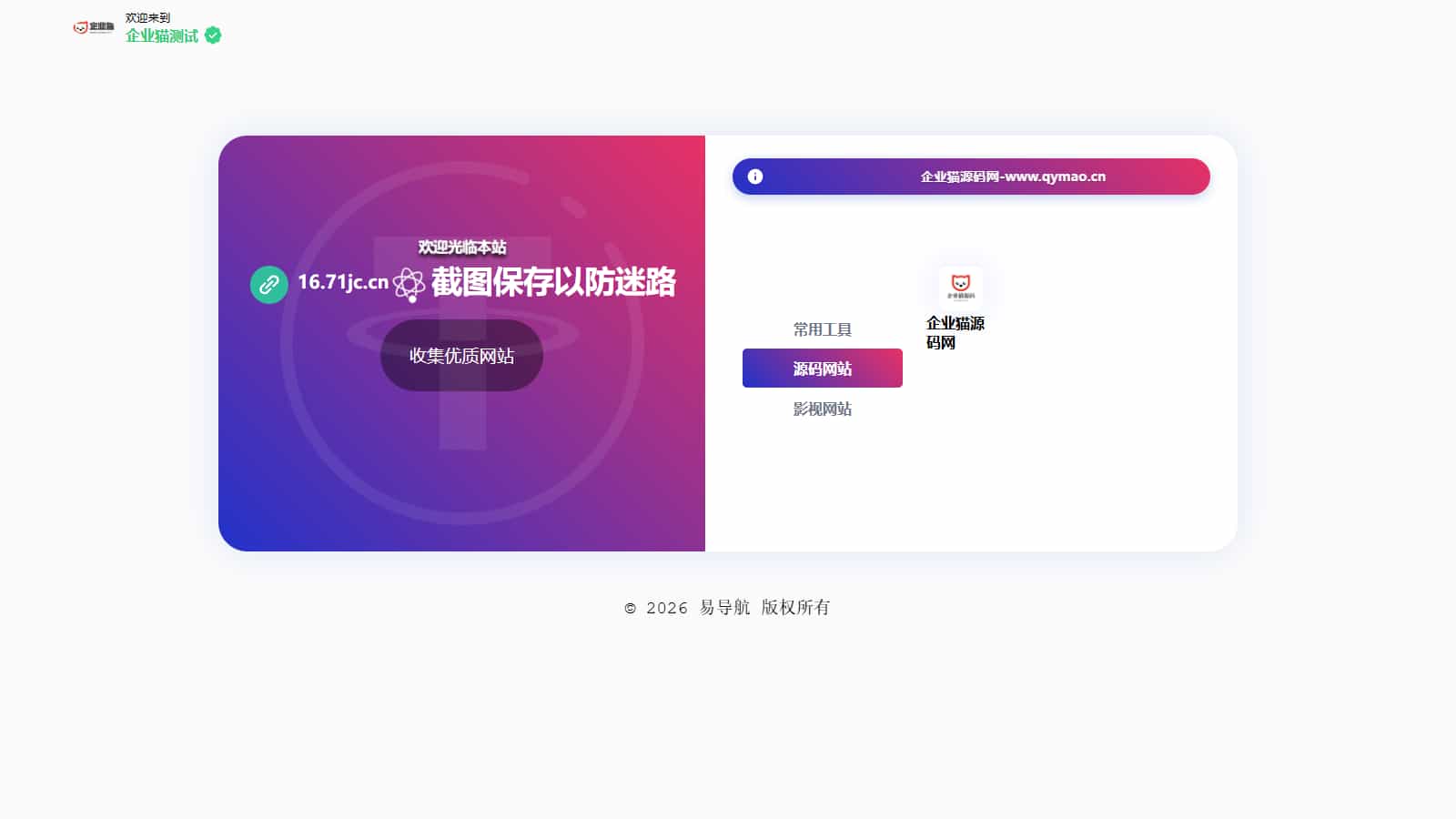Click the 16.71jc.cn domain text
Image resolution: width=1456 pixels, height=819 pixels.
pos(343,282)
